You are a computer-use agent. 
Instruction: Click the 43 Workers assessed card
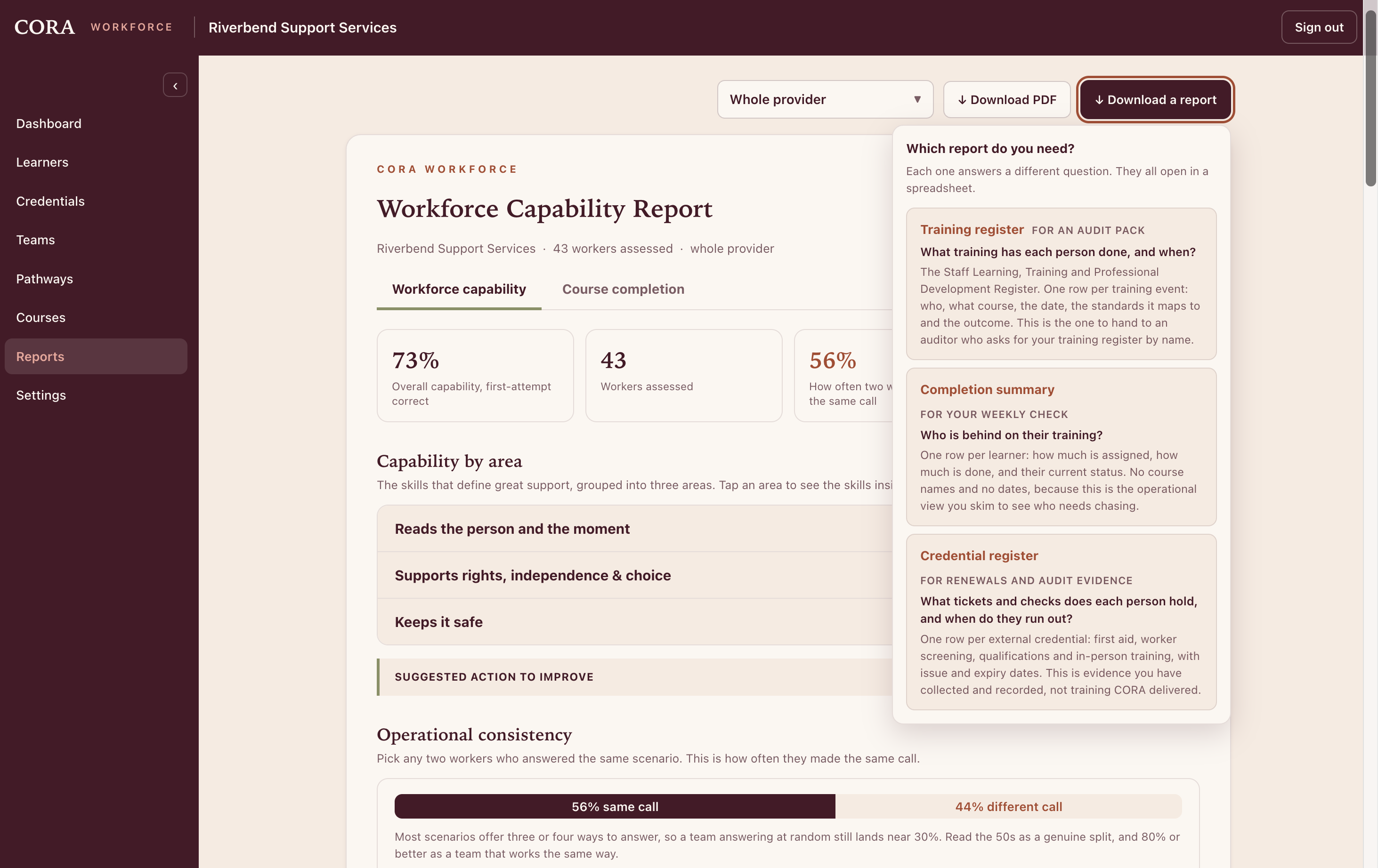tap(683, 376)
